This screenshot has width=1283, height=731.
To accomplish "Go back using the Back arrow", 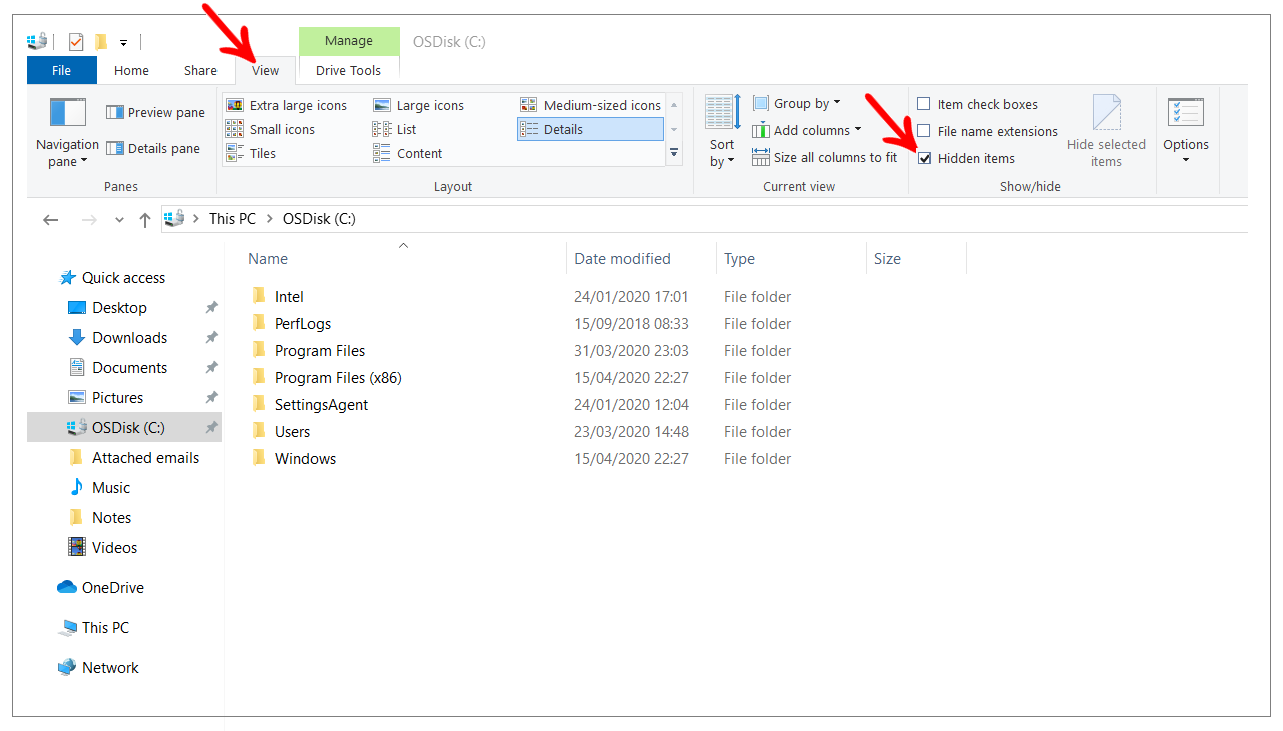I will [51, 220].
